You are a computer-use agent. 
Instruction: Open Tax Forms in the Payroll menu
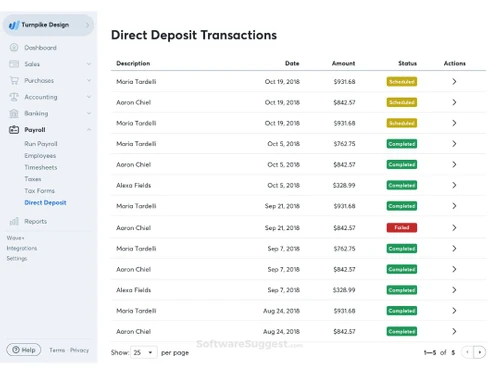pos(39,191)
